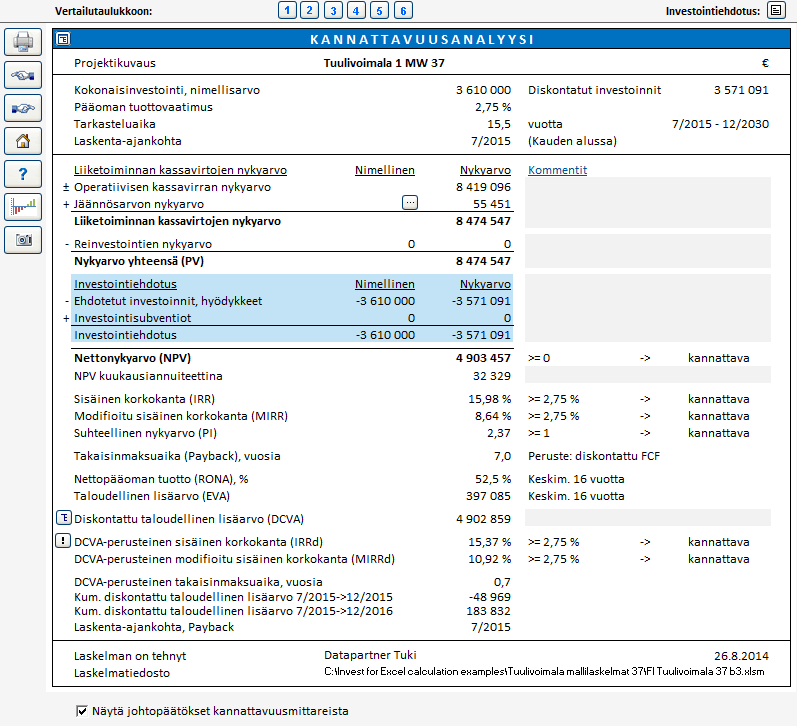Select the Datapartner Tuki author text

[x=370, y=655]
